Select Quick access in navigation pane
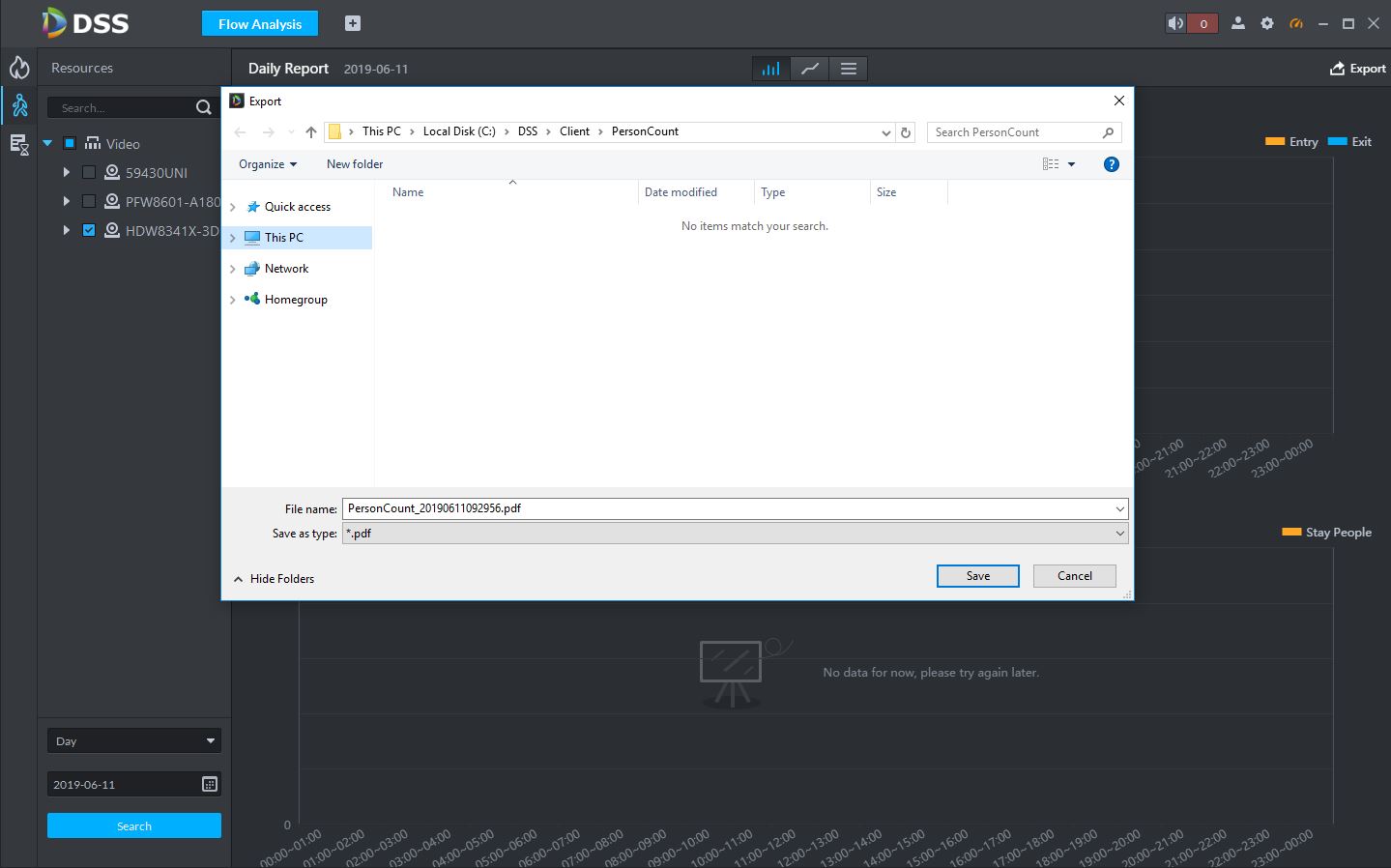 [300, 207]
